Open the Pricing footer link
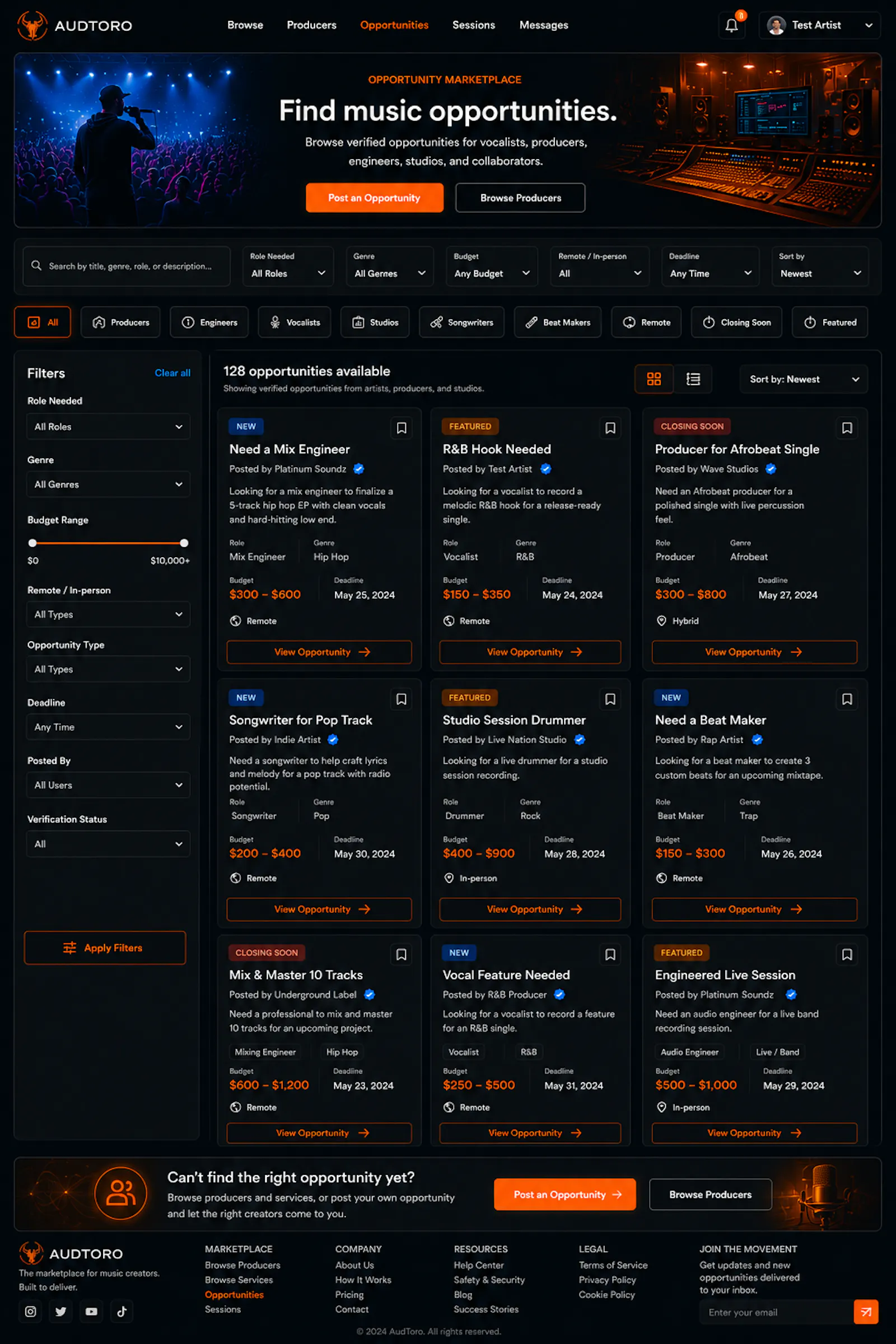The height and width of the screenshot is (1344, 896). pos(349,1294)
